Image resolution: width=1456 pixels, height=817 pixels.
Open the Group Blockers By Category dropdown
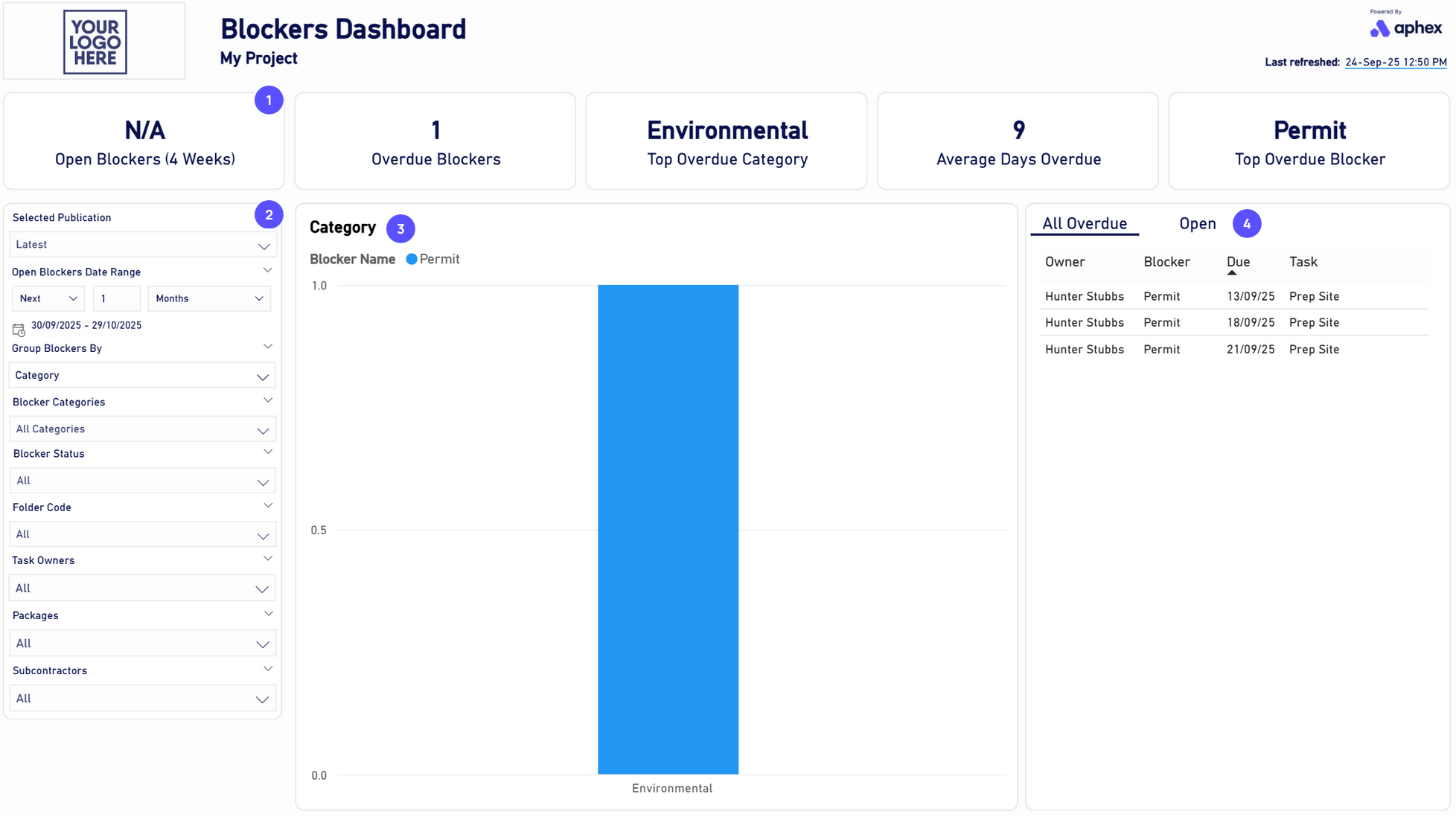(142, 376)
